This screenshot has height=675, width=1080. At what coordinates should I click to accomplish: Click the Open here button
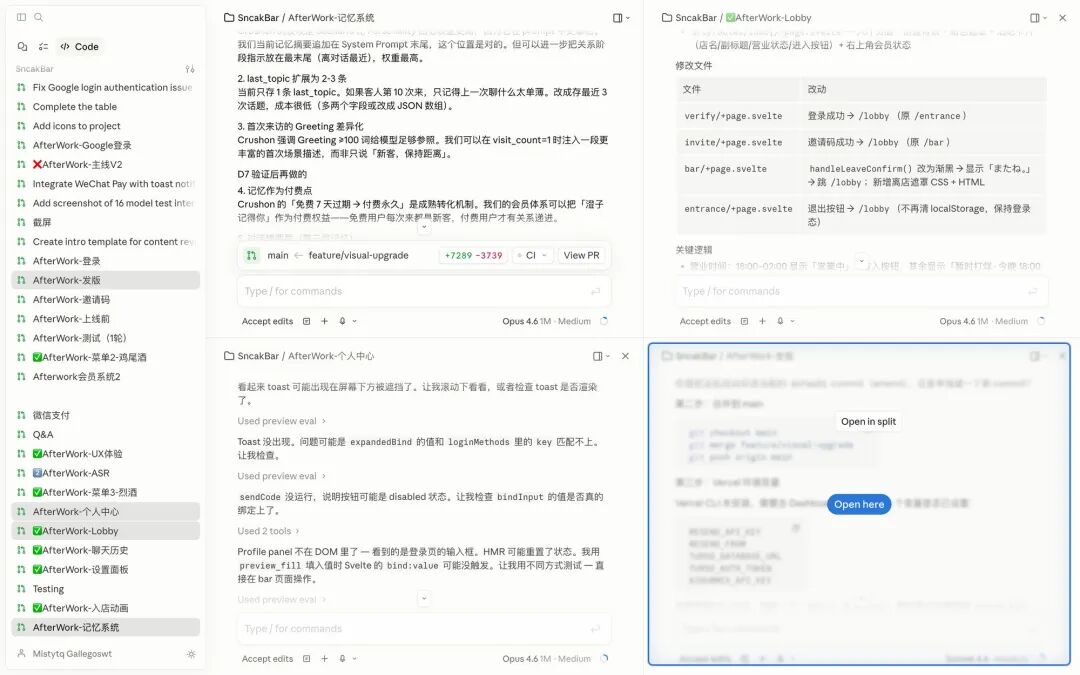(859, 504)
